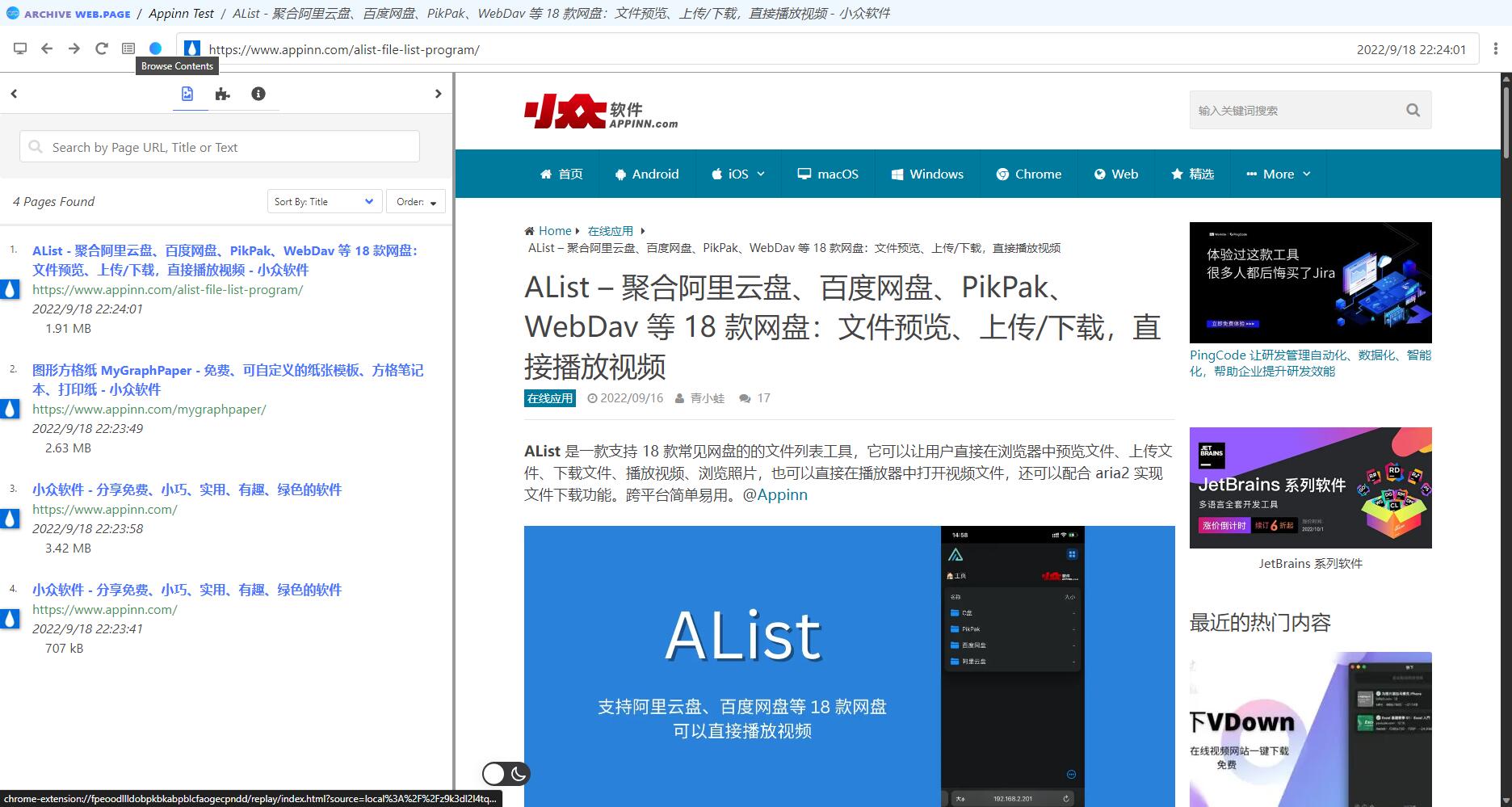
Task: Click the JetBrains advertisement thumbnail
Action: click(x=1310, y=488)
